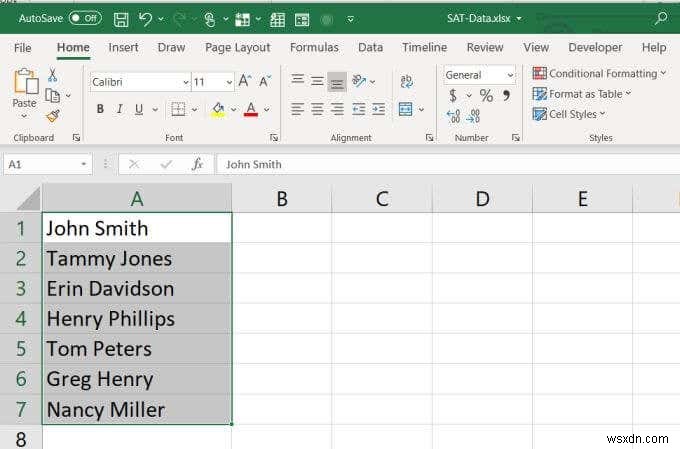680x449 pixels.
Task: Click the Merge & Center icon
Action: coord(405,109)
